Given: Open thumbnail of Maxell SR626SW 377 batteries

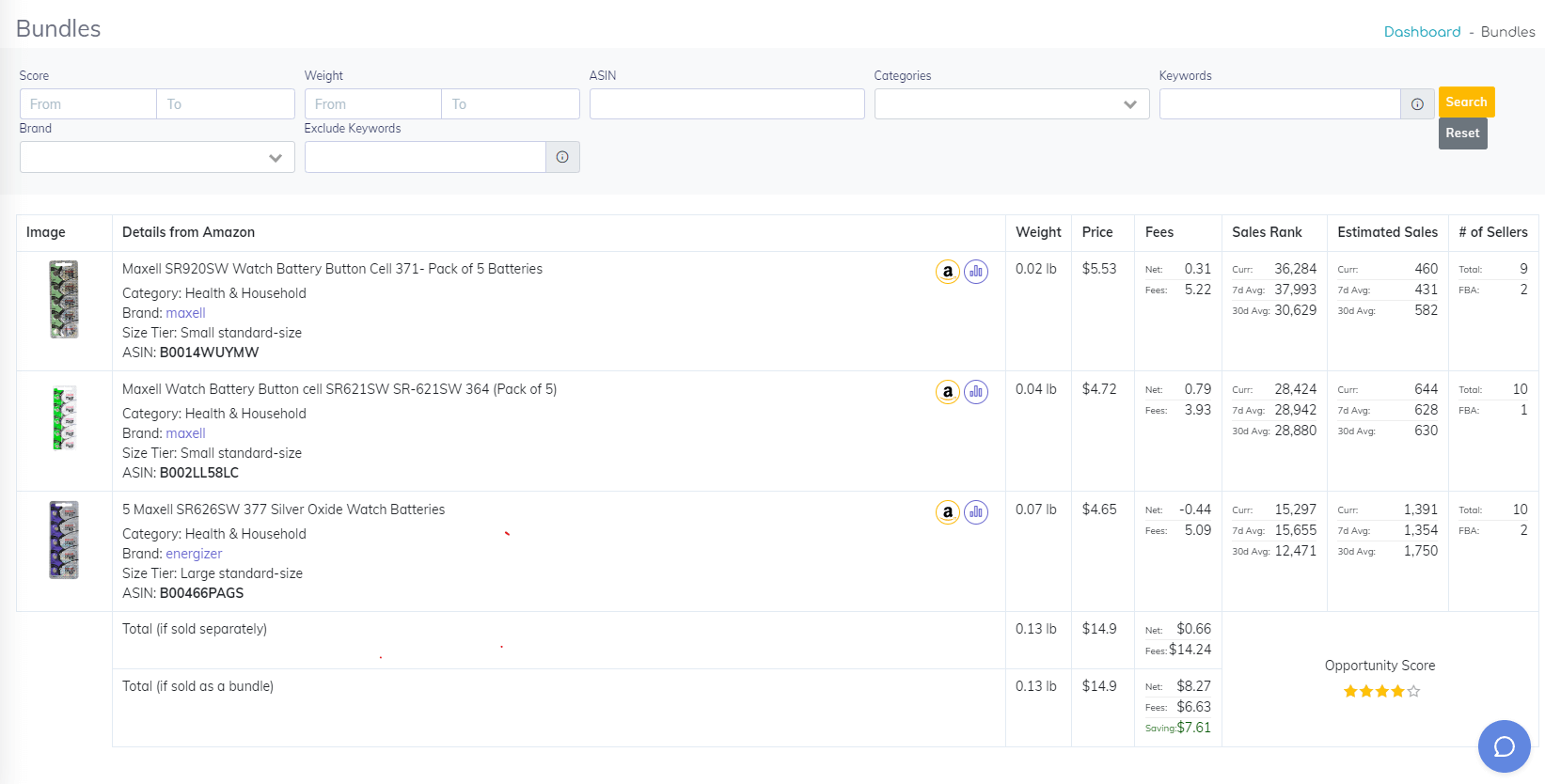Looking at the screenshot, I should click(64, 540).
